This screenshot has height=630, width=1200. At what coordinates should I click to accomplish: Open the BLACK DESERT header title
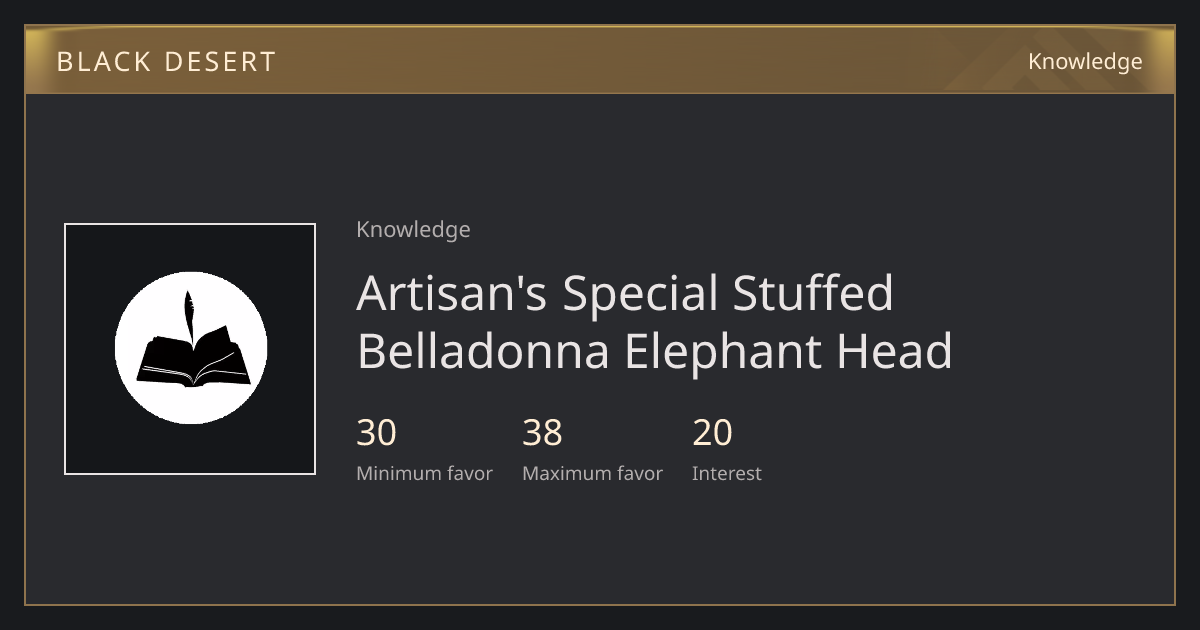click(166, 62)
